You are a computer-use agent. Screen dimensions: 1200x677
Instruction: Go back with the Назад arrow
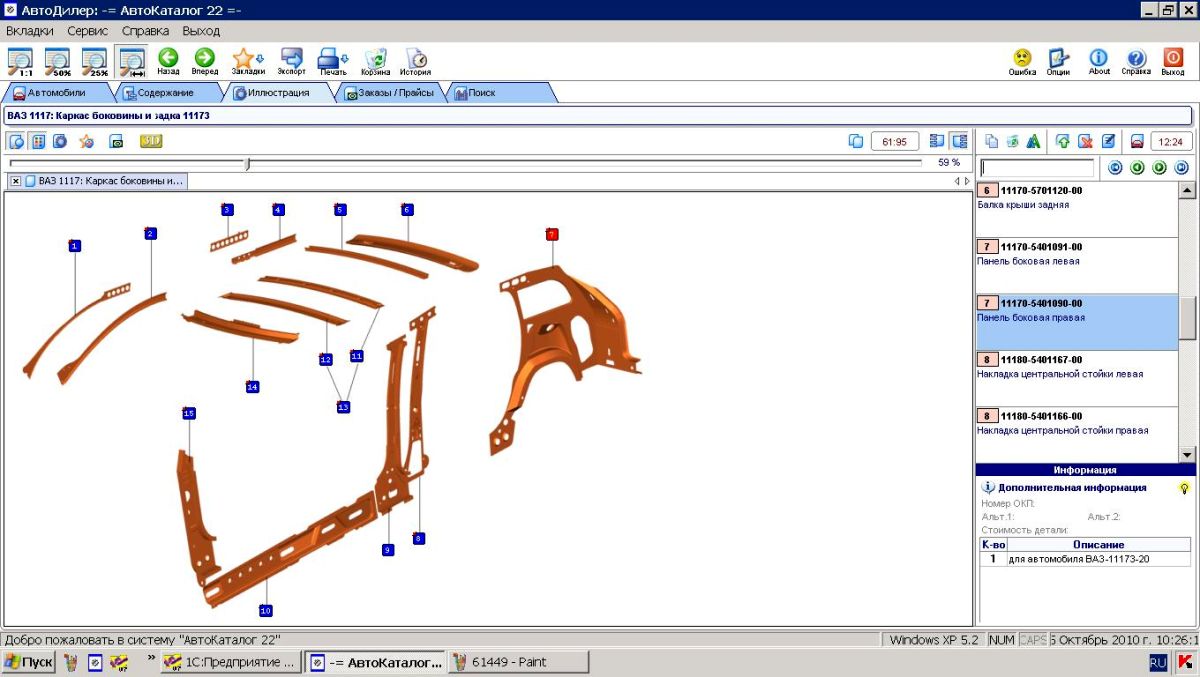pos(168,62)
